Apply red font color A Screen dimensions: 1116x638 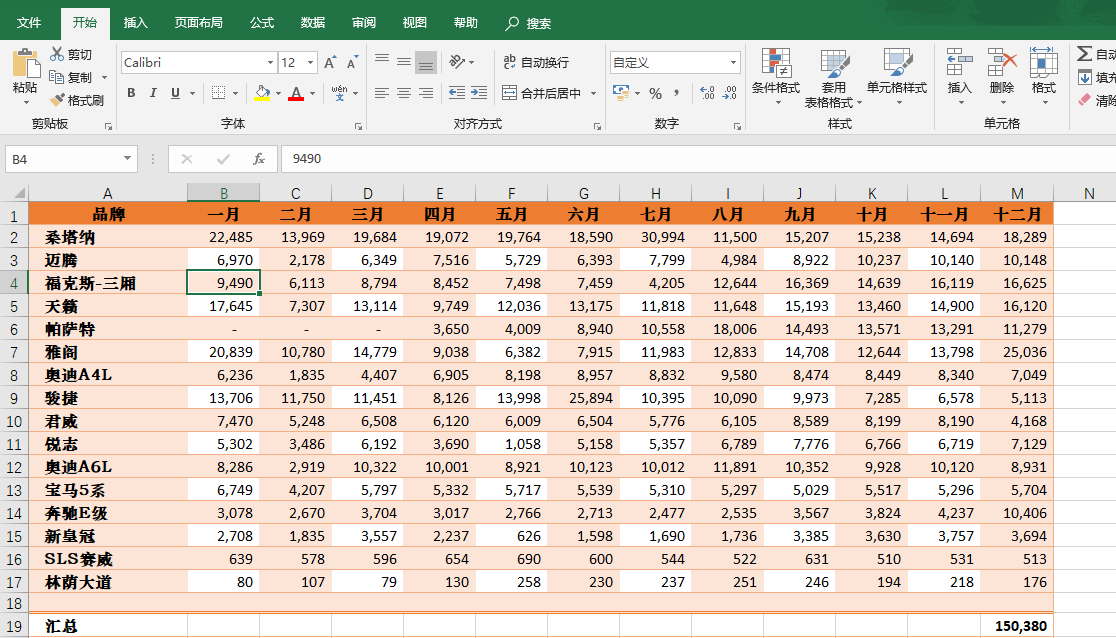point(296,93)
